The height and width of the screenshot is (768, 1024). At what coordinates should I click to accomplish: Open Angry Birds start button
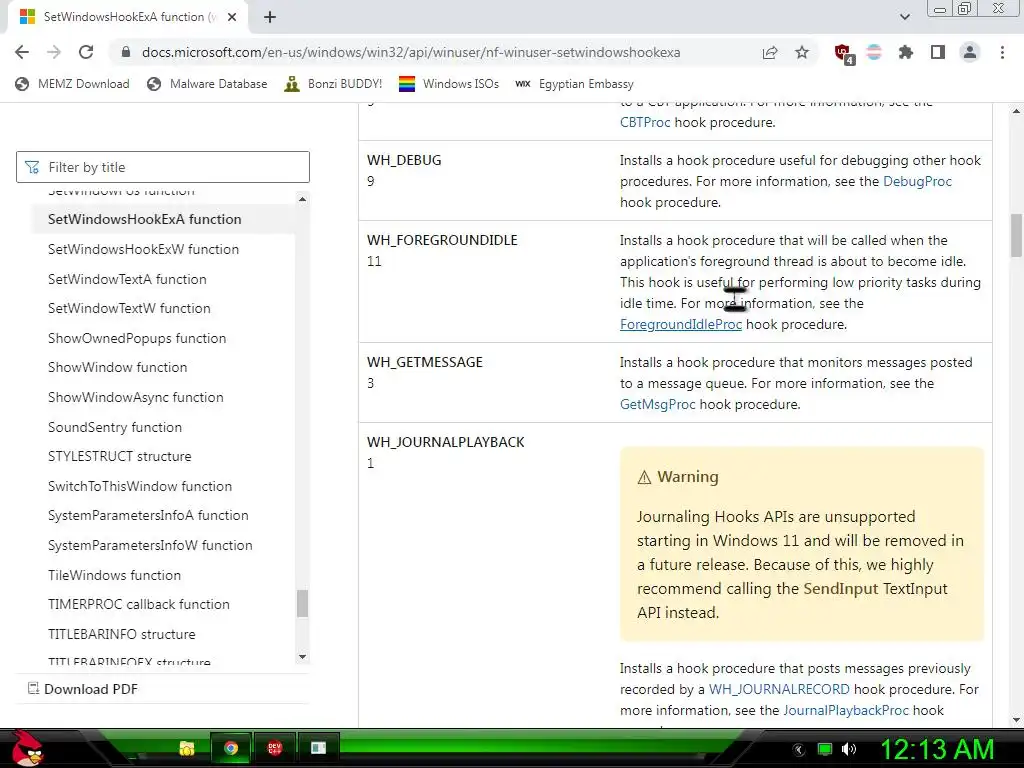[x=28, y=748]
